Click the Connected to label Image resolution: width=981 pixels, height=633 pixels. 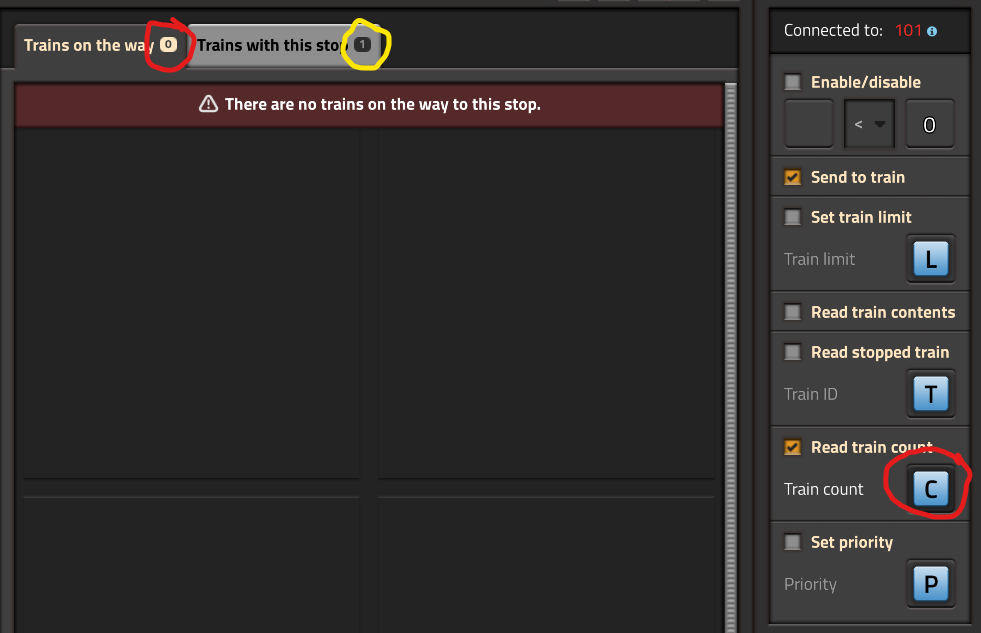[x=833, y=30]
